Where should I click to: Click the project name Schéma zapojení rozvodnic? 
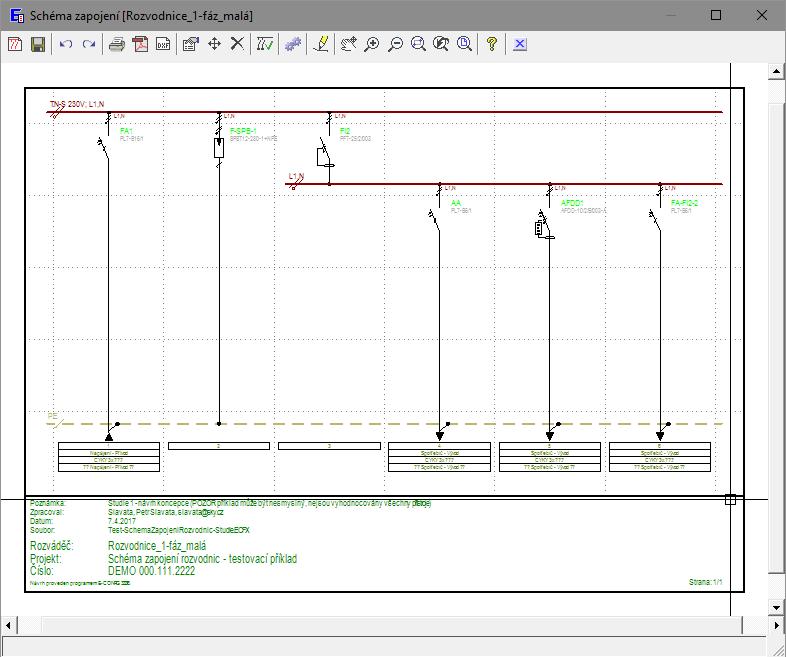pyautogui.click(x=203, y=559)
